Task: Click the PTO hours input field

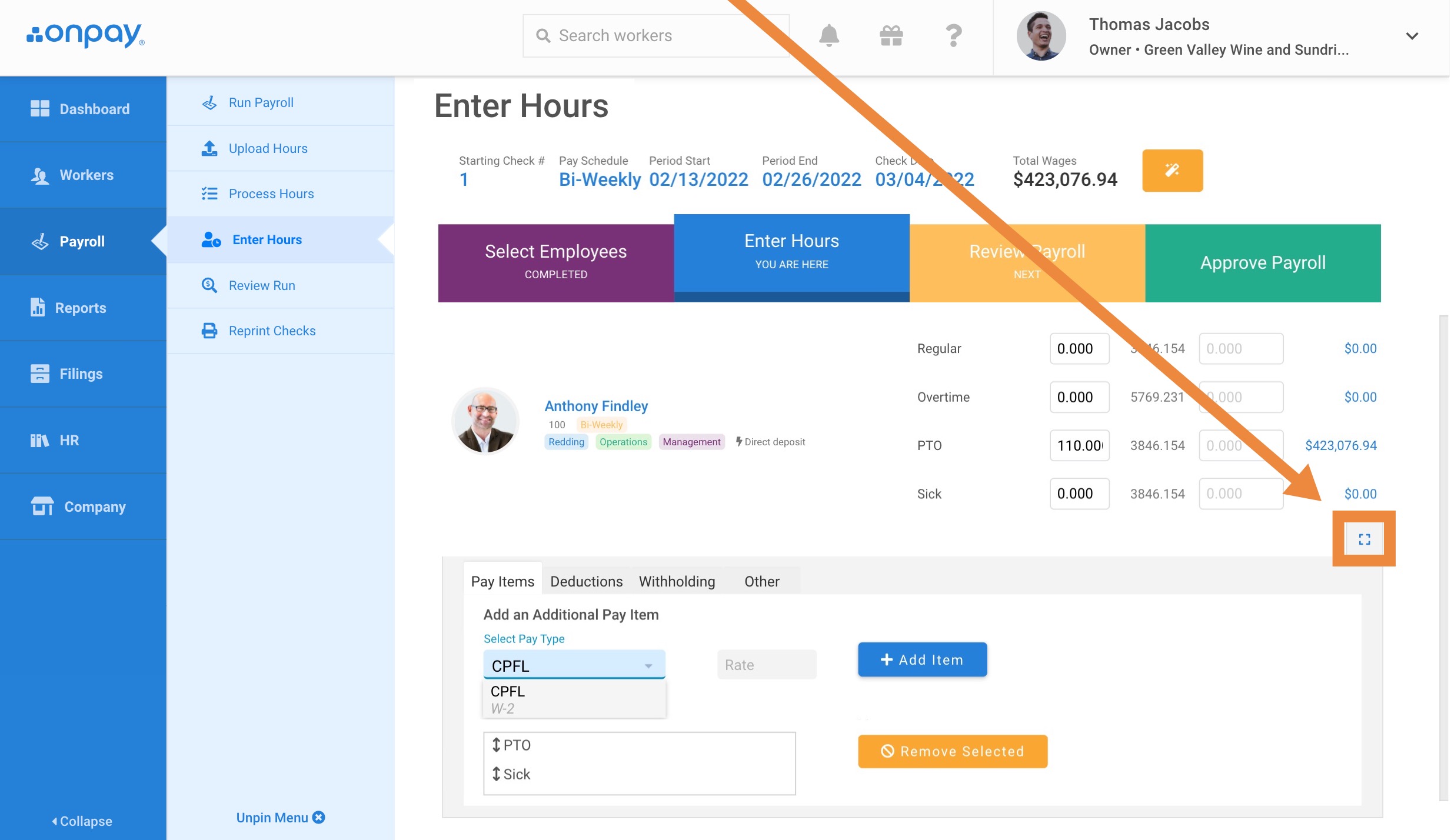Action: (x=1079, y=445)
